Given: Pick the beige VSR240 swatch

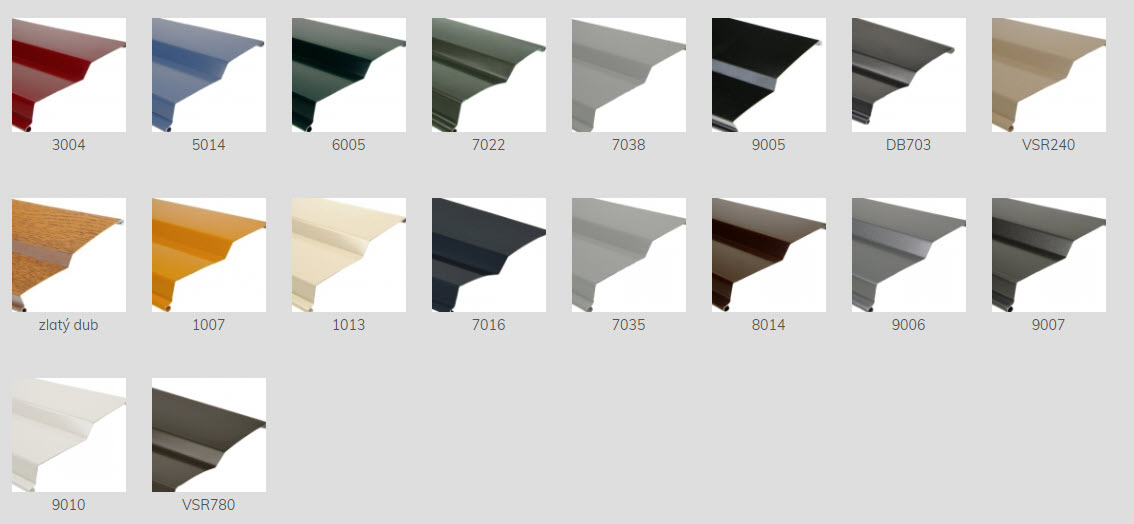Looking at the screenshot, I should click(x=1049, y=75).
